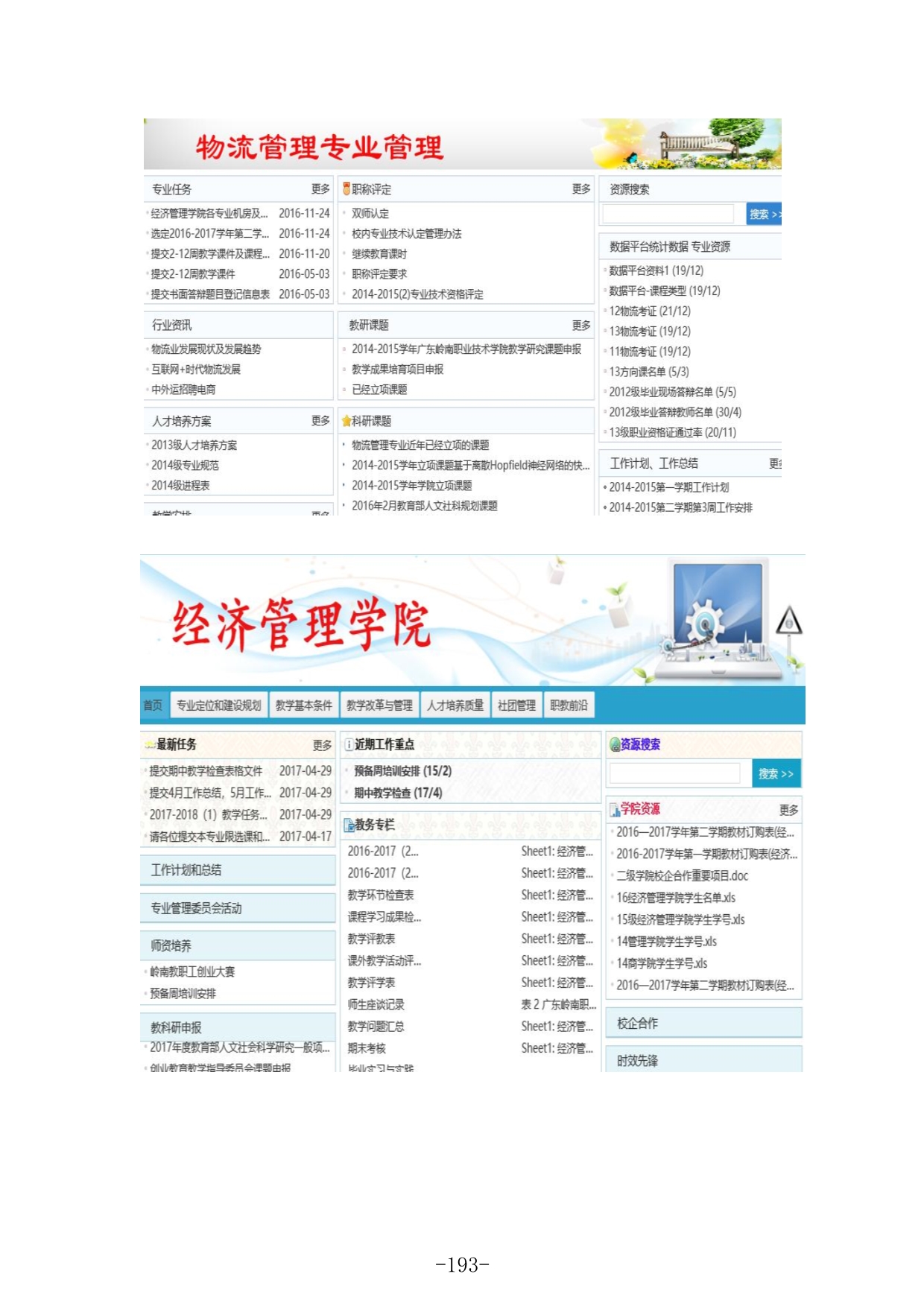Open 二级学院校企合作重要项目.doc
This screenshot has width=924, height=1306.
[682, 875]
